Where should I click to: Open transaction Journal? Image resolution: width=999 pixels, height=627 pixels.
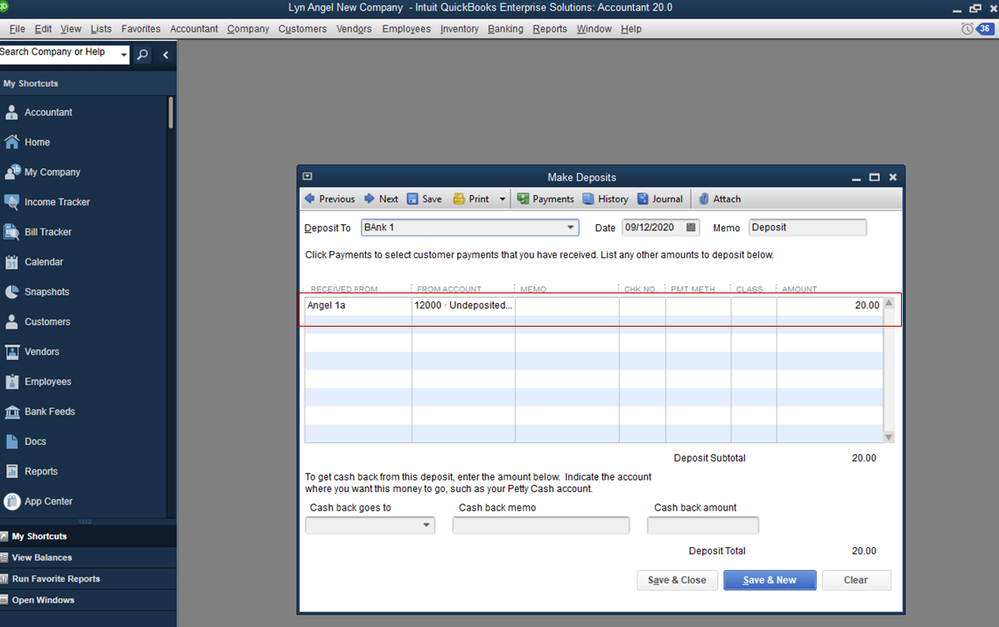(x=660, y=199)
